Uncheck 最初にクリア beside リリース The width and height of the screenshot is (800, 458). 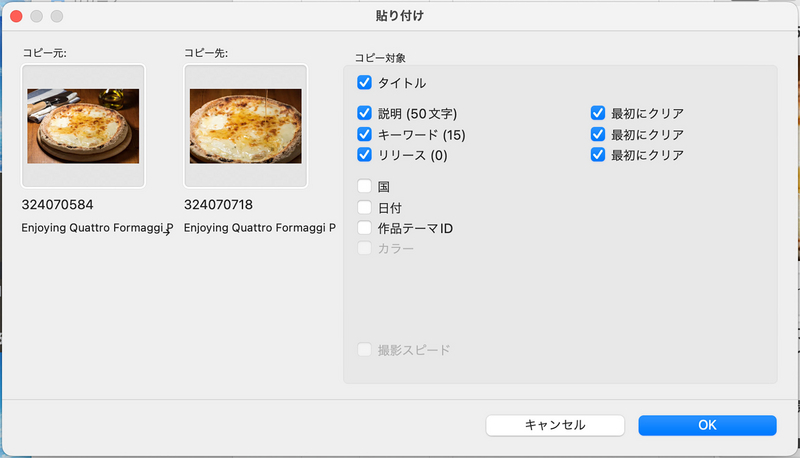tap(598, 155)
